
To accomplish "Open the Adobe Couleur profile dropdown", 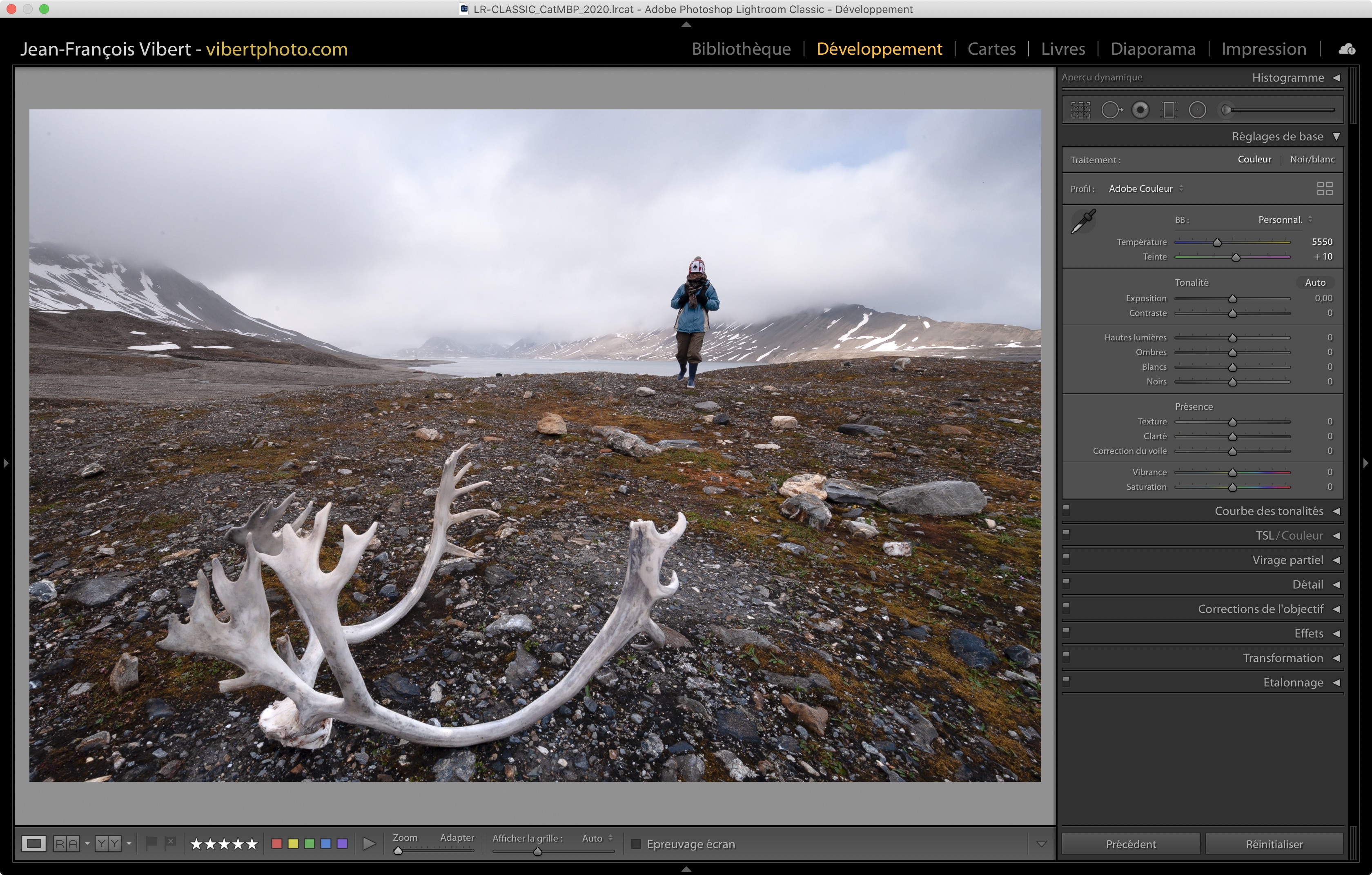I will (1145, 189).
